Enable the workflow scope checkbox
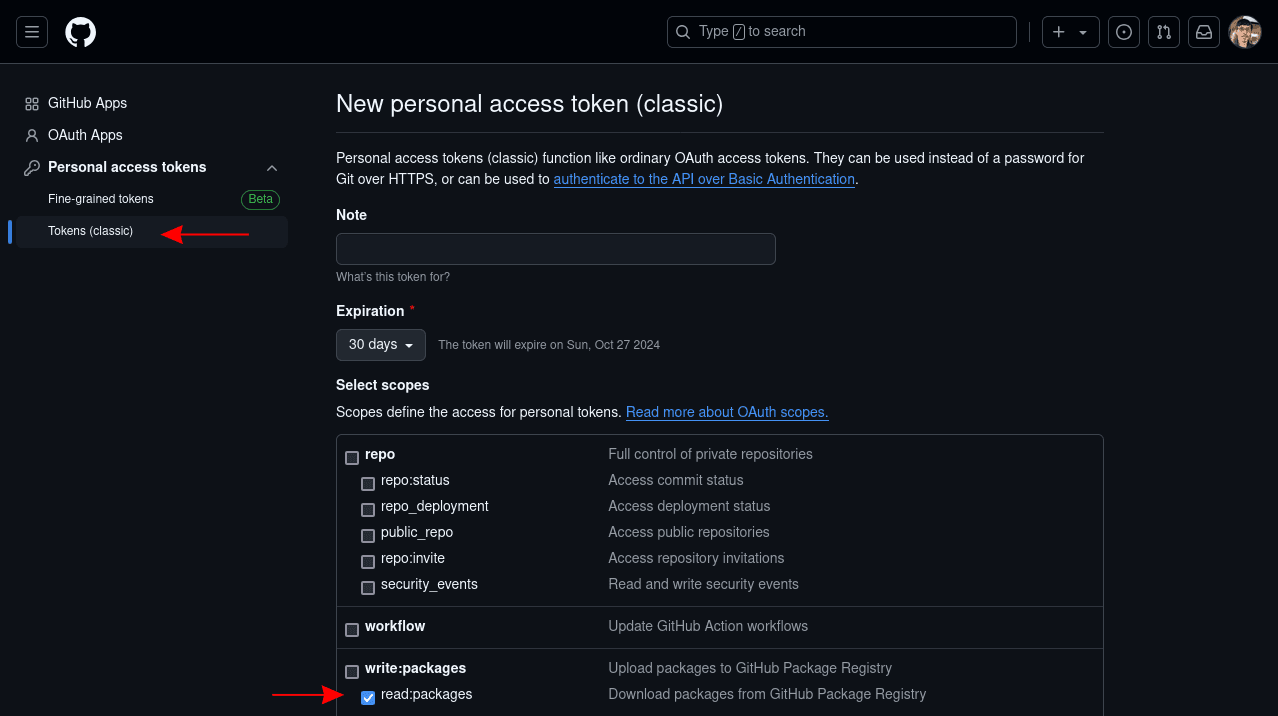Image resolution: width=1278 pixels, height=716 pixels. [x=352, y=630]
